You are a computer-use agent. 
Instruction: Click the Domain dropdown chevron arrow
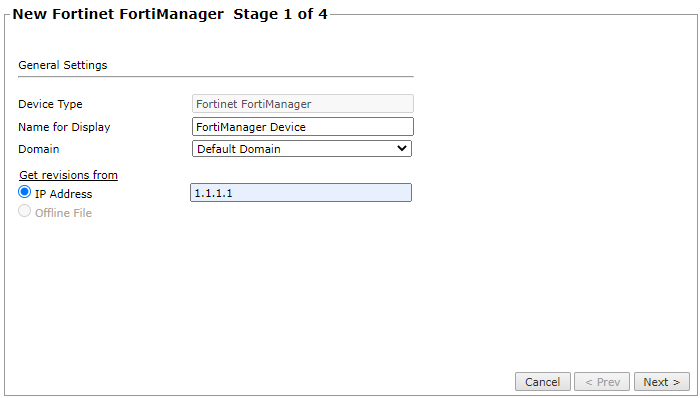[402, 148]
